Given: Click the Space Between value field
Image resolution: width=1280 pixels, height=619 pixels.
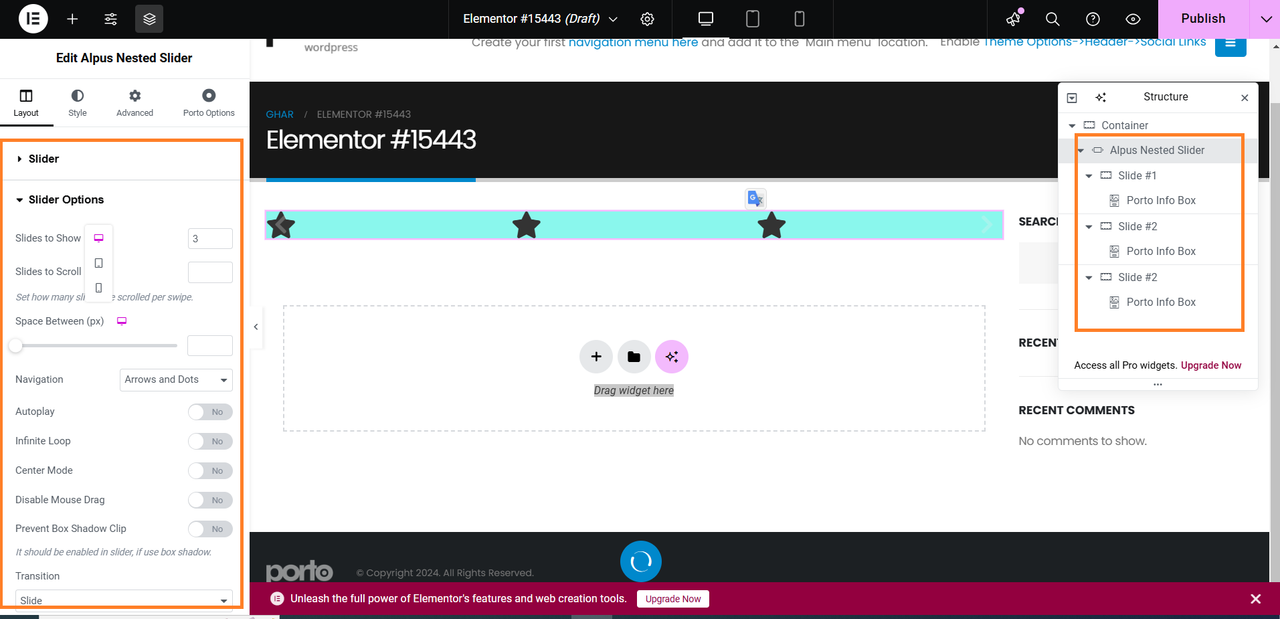Looking at the screenshot, I should pyautogui.click(x=210, y=346).
